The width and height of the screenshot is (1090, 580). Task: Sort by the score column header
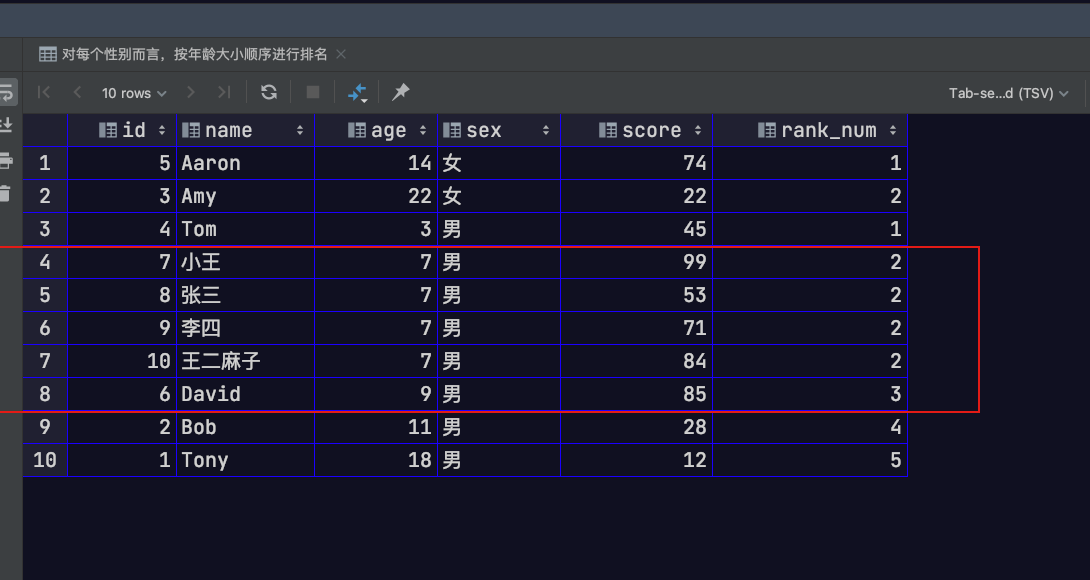click(637, 130)
